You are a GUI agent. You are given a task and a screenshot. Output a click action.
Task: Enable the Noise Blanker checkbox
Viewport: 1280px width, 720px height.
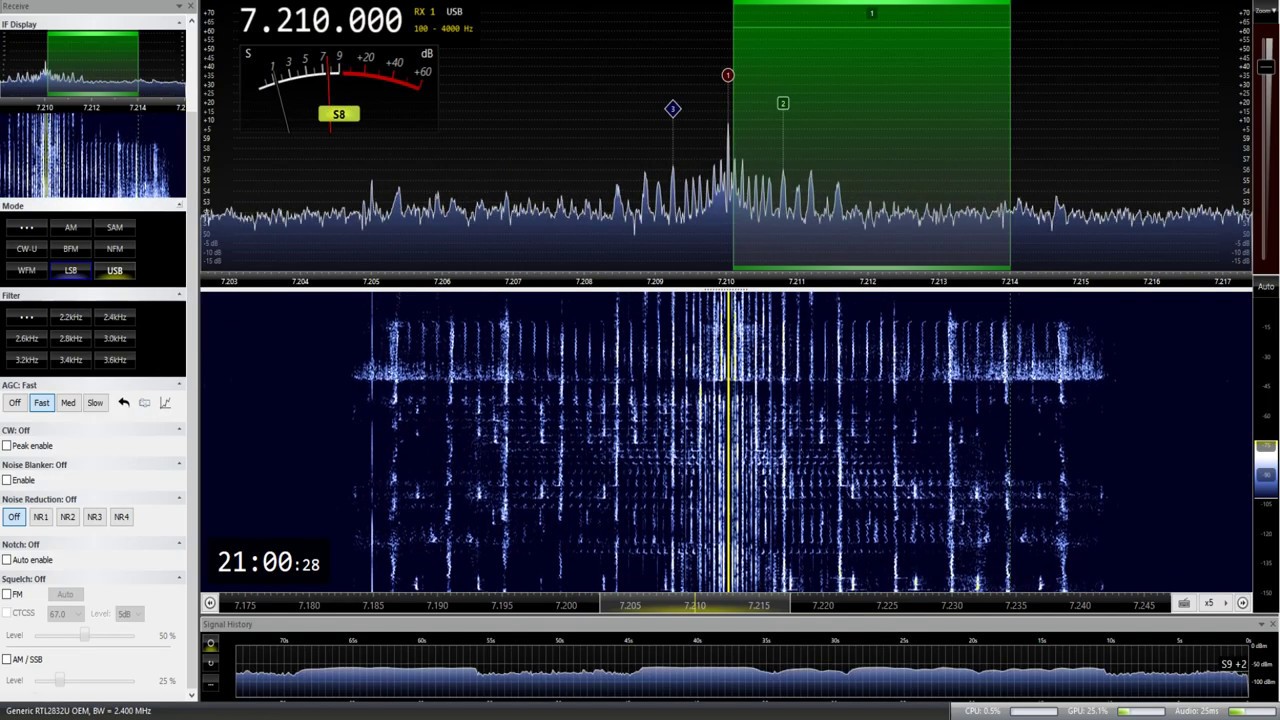click(x=7, y=480)
